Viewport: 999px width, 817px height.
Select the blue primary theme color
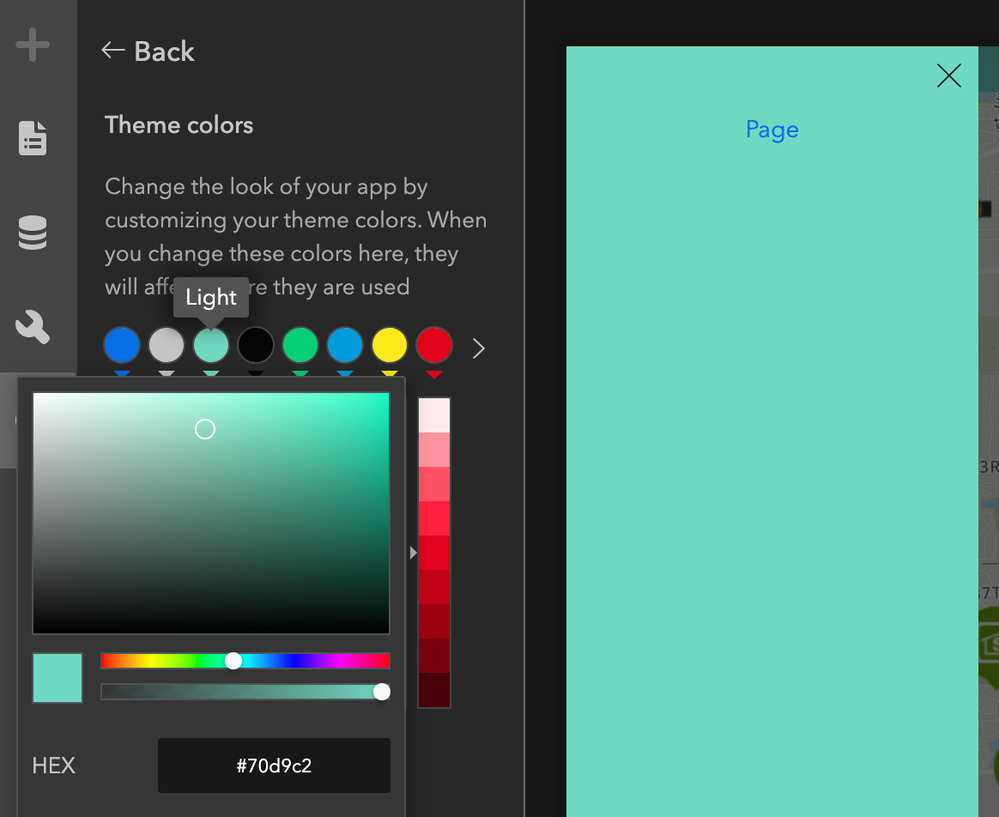(x=122, y=345)
